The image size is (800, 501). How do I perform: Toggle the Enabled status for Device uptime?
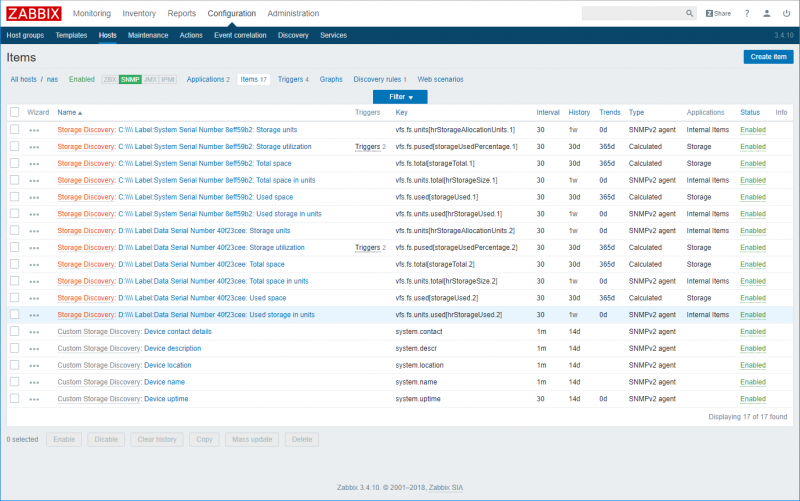point(752,399)
